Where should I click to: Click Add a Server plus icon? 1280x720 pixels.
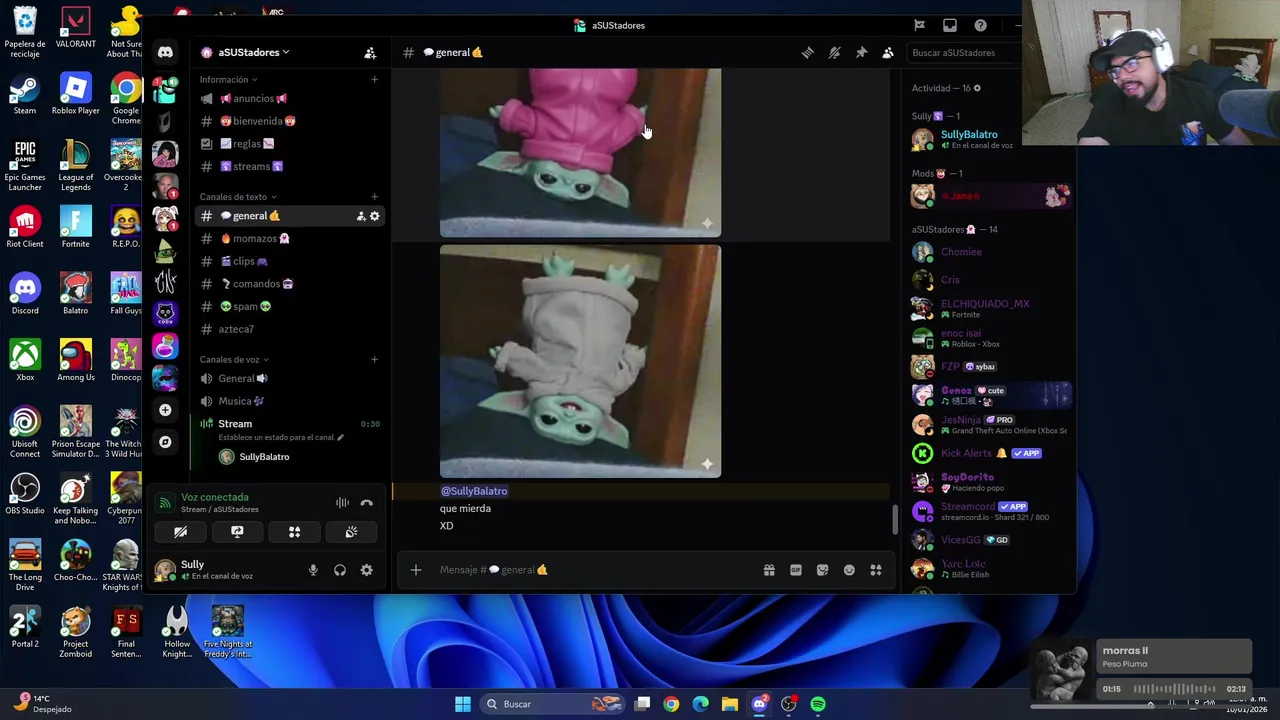(165, 410)
